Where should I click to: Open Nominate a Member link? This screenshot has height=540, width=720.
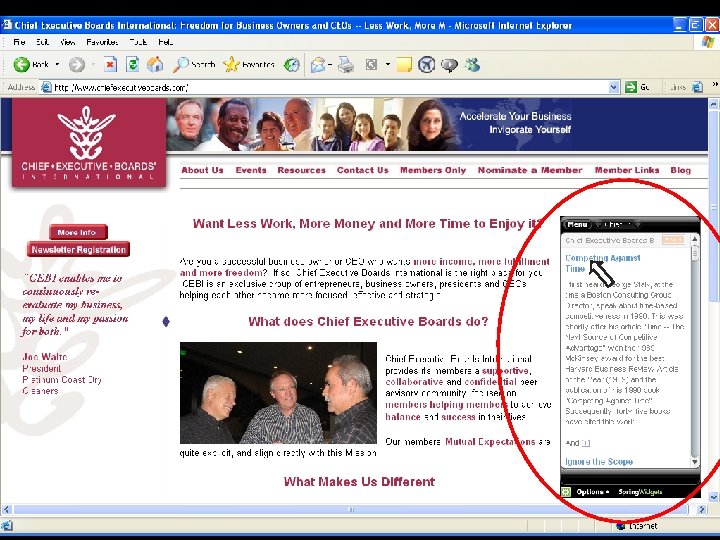coord(530,170)
